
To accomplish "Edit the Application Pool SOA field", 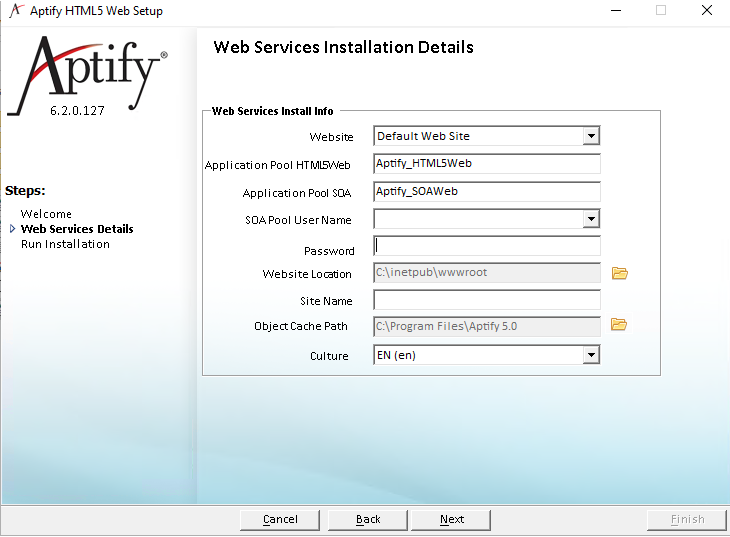I will (487, 191).
